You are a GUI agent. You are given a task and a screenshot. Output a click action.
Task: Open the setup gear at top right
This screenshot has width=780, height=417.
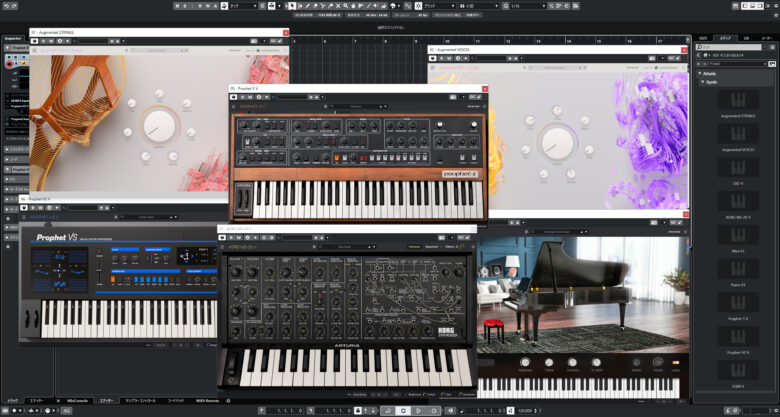[776, 6]
